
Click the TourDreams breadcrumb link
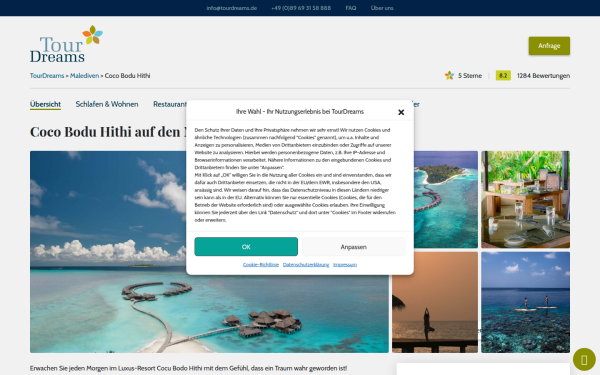(47, 75)
